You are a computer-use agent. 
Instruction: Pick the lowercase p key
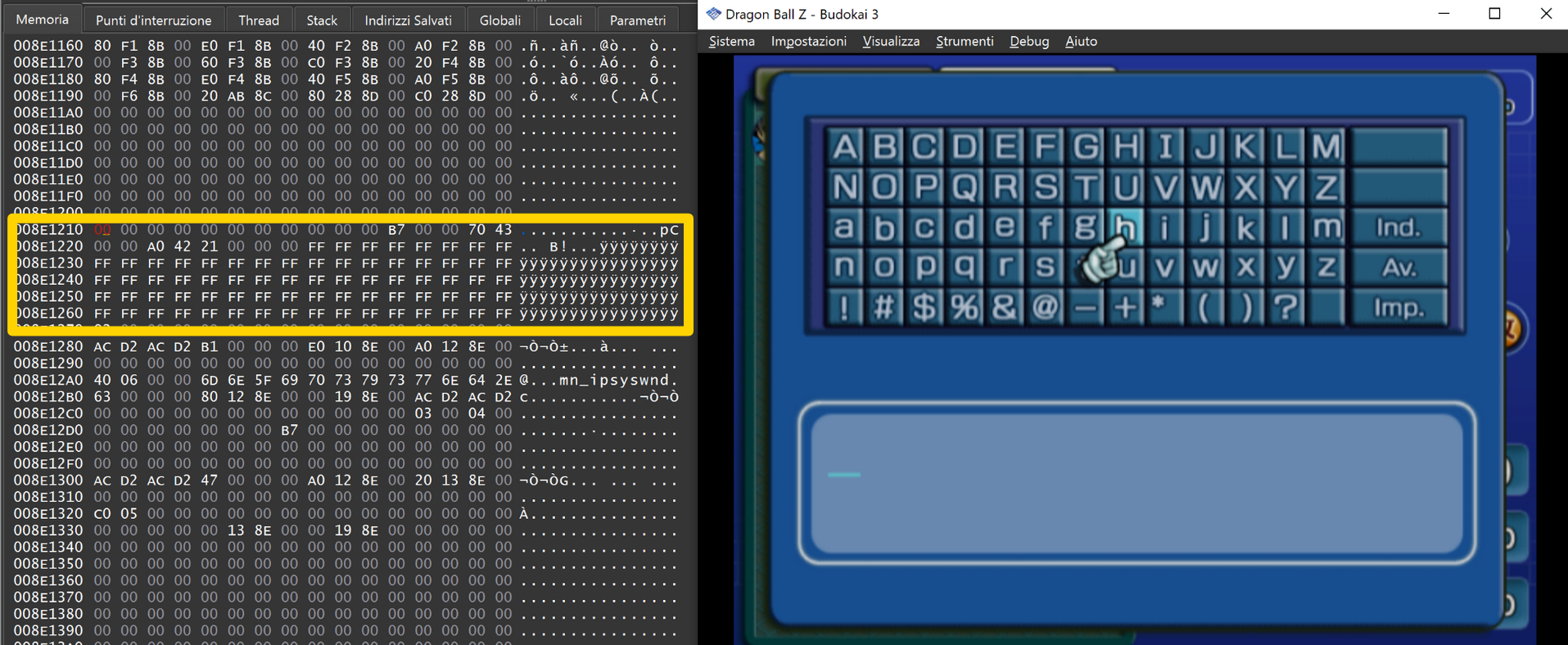click(x=924, y=267)
